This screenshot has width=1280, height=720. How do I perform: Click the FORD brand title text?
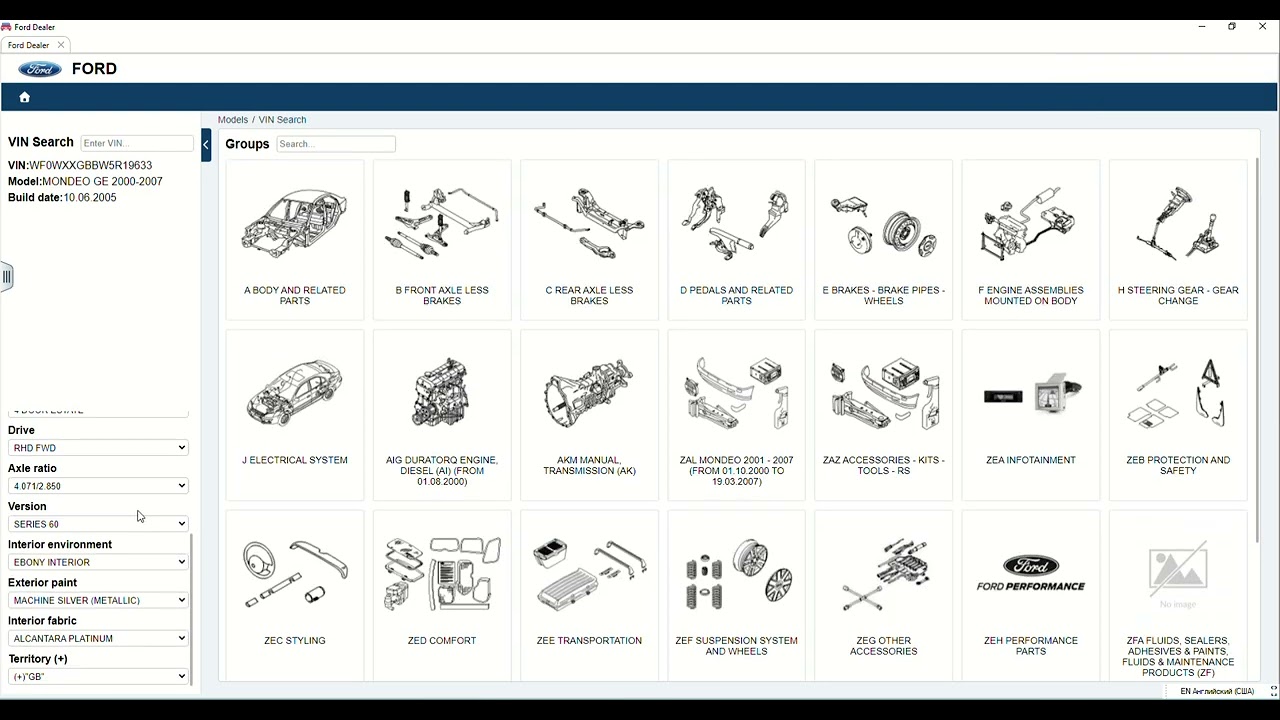click(94, 69)
